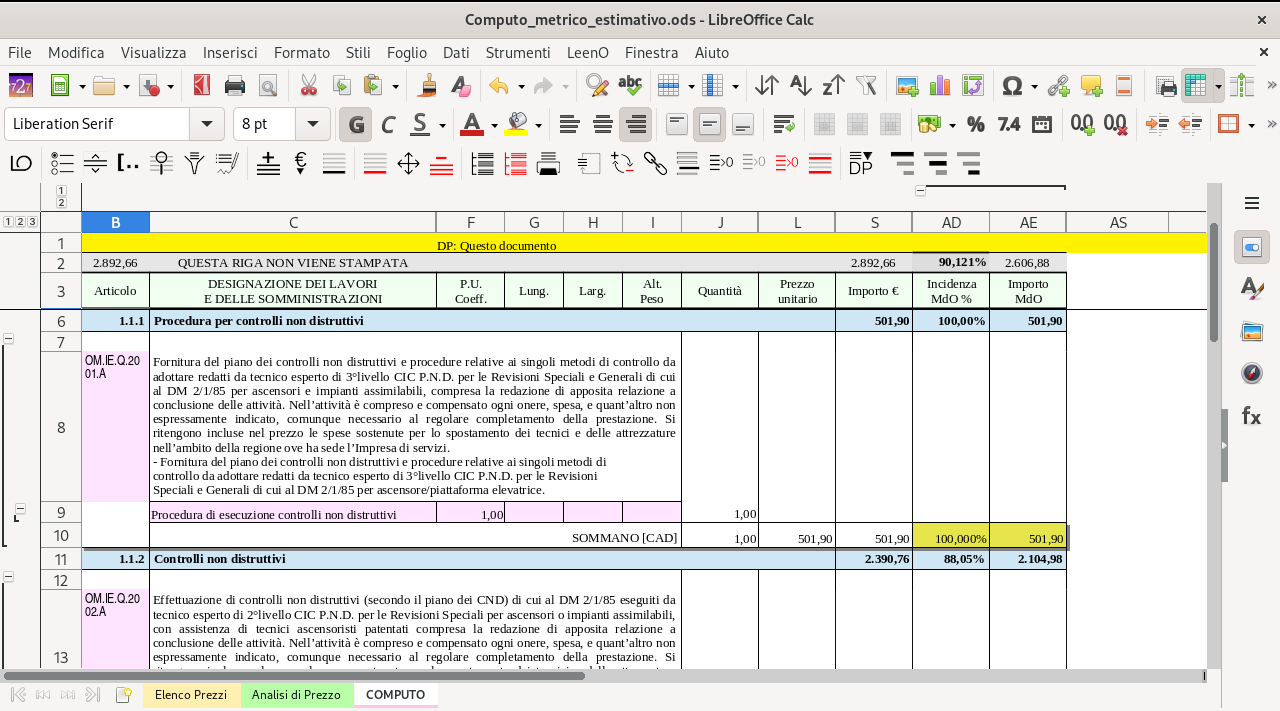Sort descending Z to A
Screen dimensions: 1280x711
tap(833, 87)
